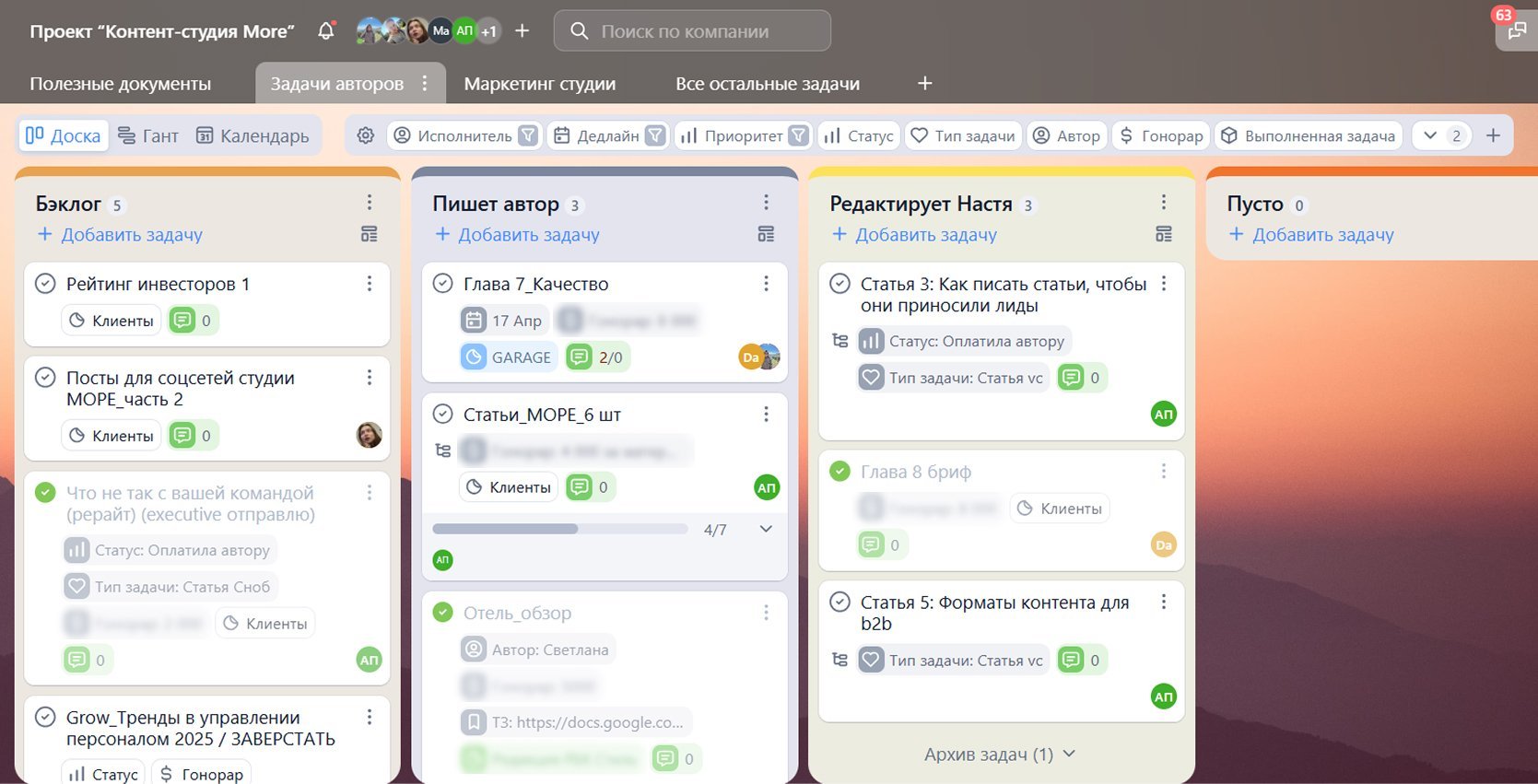Viewport: 1538px width, 784px height.
Task: Click the ТЗ docs.google link on Отель_обзор
Action: tap(577, 722)
